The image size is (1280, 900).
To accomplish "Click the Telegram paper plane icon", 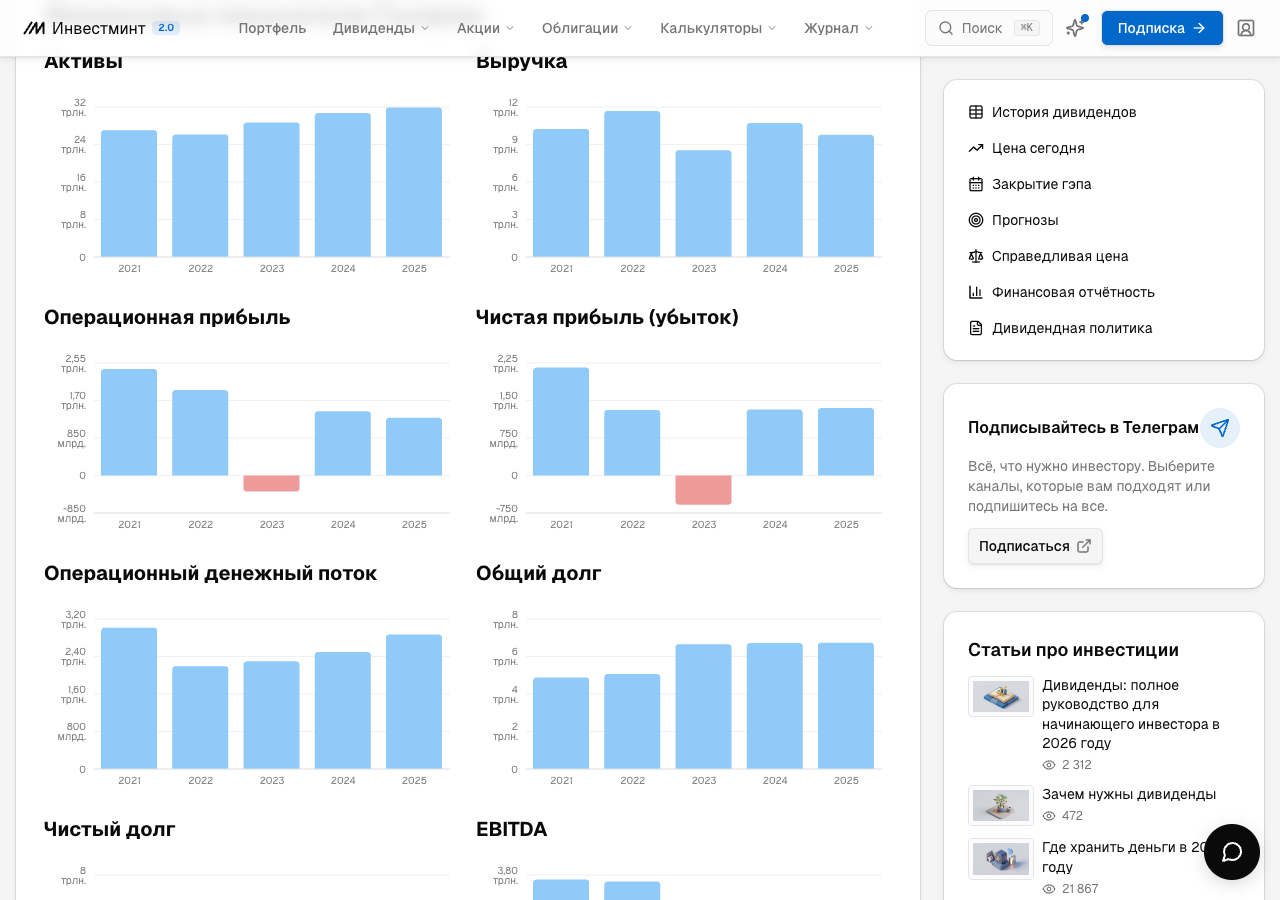I will coord(1220,428).
